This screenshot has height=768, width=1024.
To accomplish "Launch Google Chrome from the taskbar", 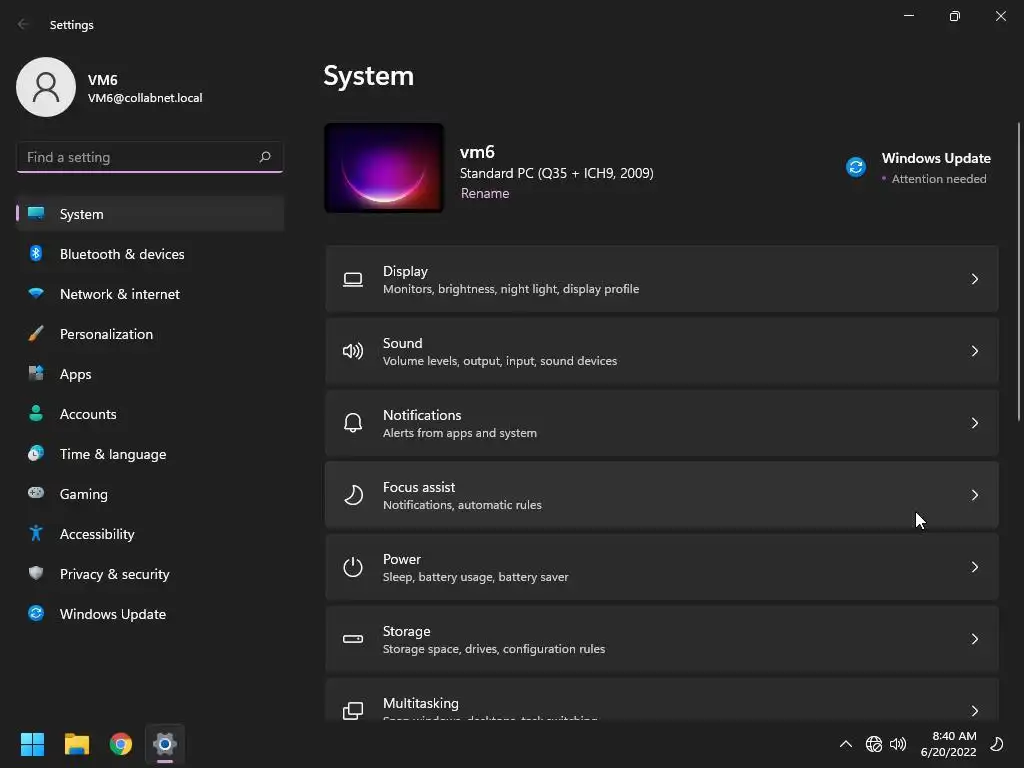I will (121, 744).
